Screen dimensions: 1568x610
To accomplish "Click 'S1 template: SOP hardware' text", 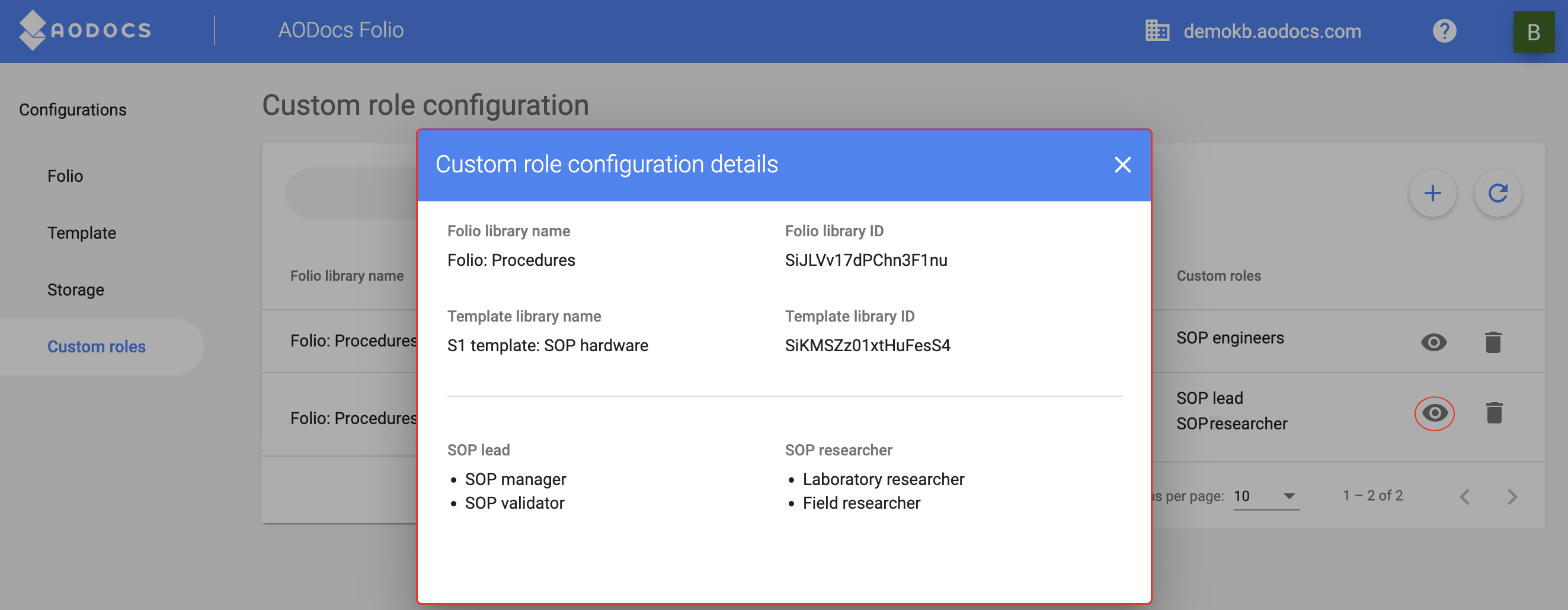I will (547, 345).
